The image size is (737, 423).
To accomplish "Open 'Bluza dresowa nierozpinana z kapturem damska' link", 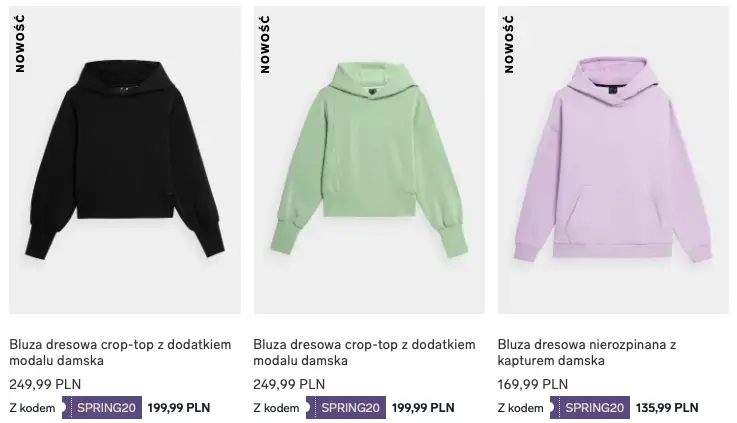I will pyautogui.click(x=587, y=352).
